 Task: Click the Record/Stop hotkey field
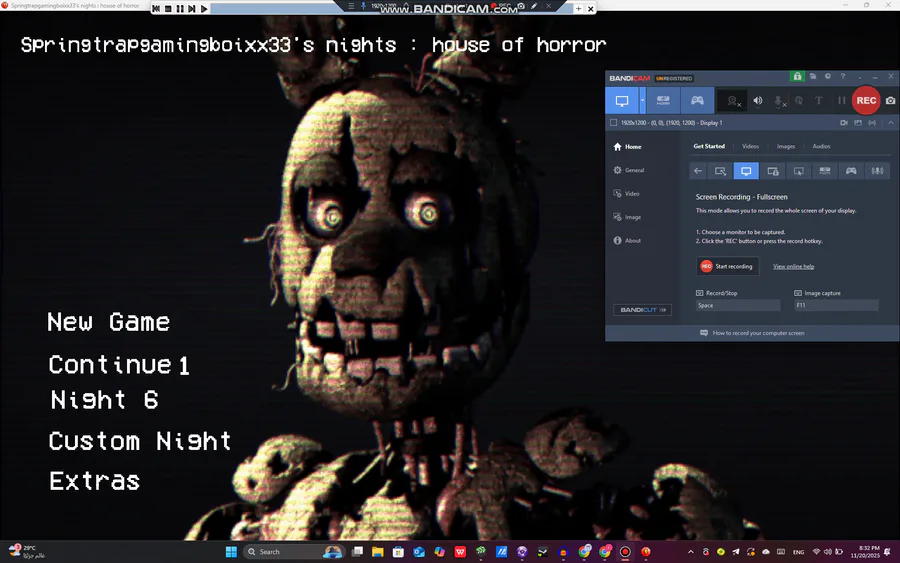(x=738, y=305)
